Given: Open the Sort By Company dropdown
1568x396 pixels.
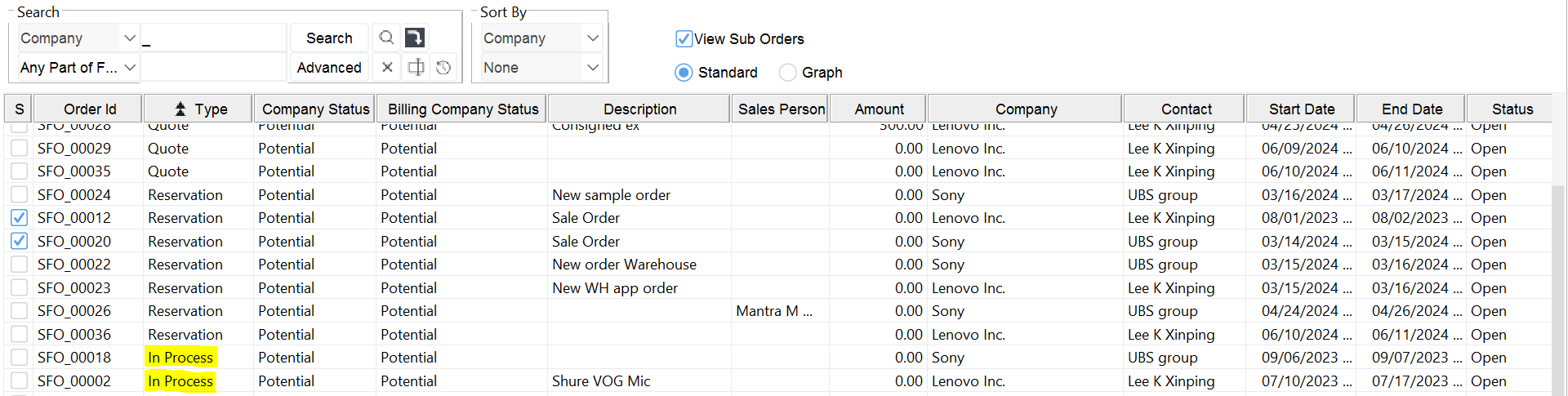Looking at the screenshot, I should tap(593, 38).
